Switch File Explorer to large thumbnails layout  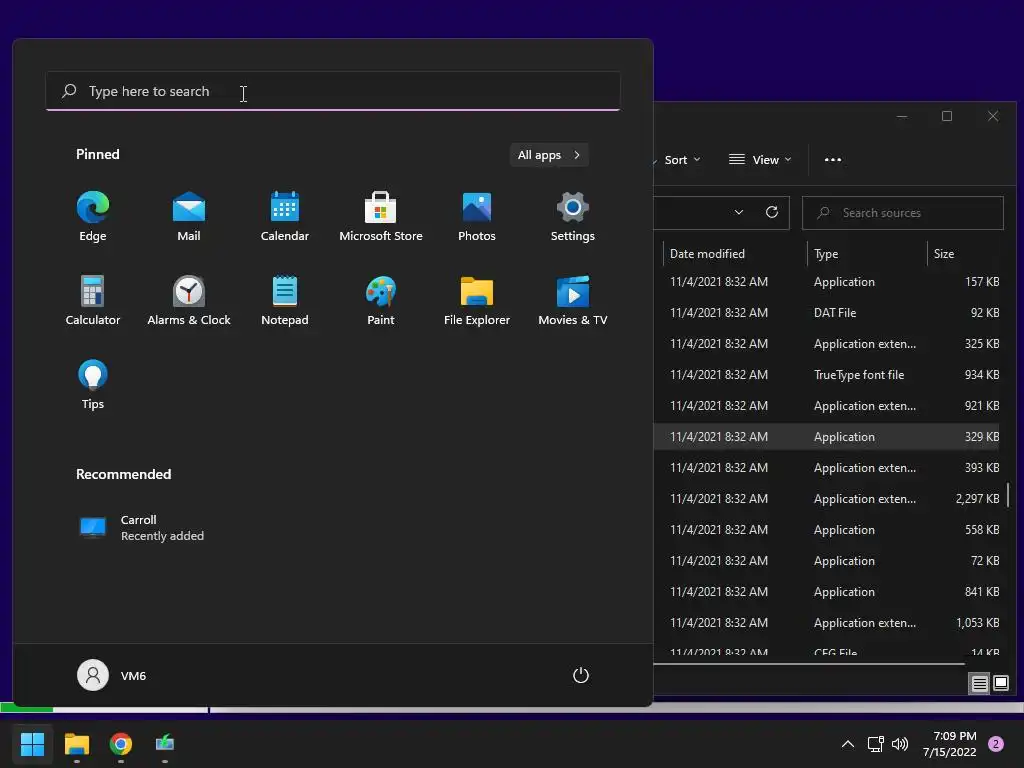pos(1000,683)
